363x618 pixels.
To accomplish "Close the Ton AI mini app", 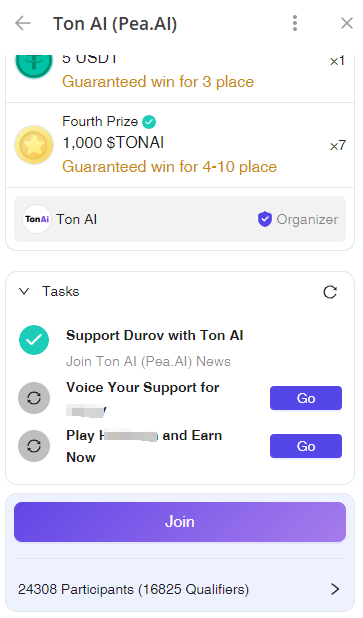I will click(x=347, y=23).
